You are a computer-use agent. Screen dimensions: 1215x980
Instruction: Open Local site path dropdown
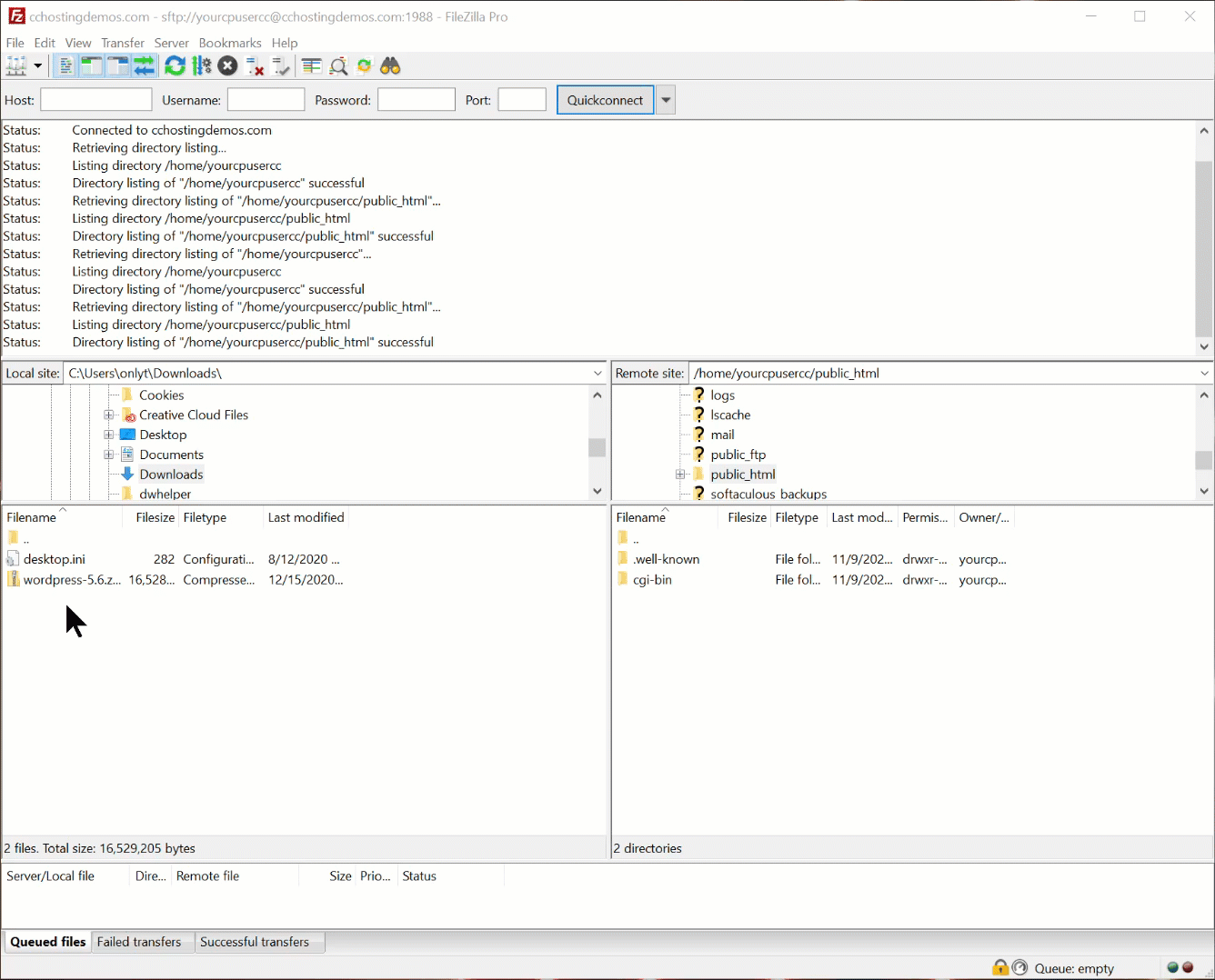point(597,374)
